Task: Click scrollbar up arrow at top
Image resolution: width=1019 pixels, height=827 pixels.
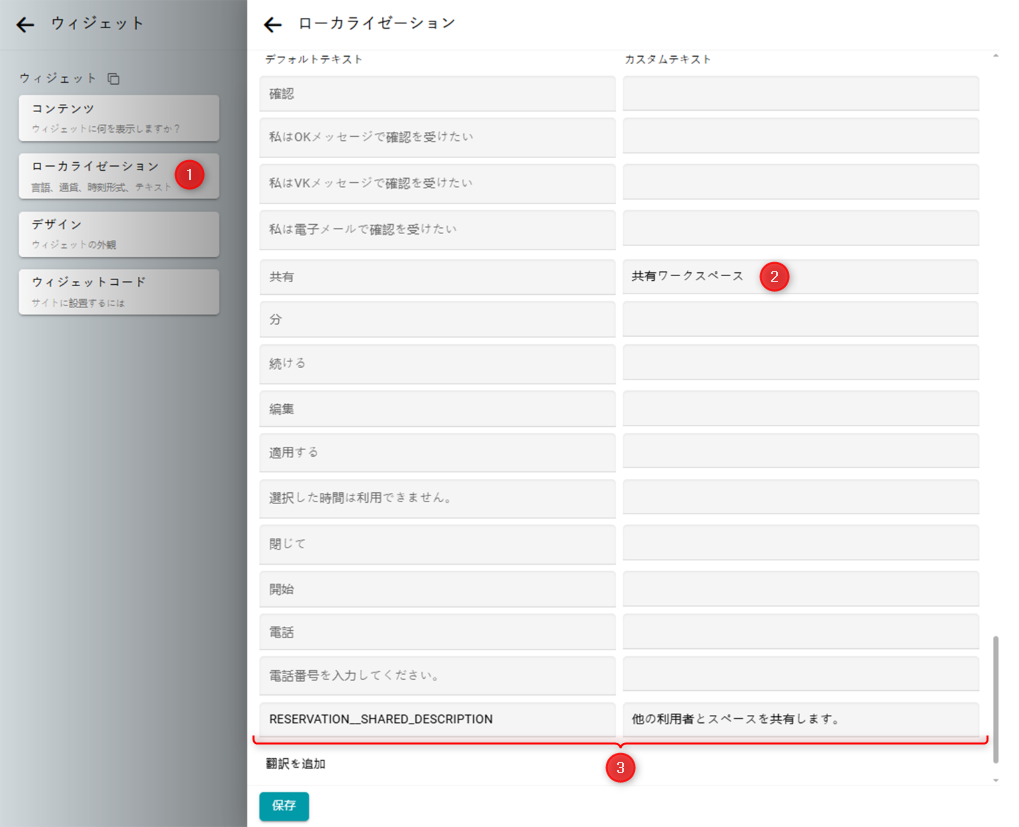Action: point(995,57)
